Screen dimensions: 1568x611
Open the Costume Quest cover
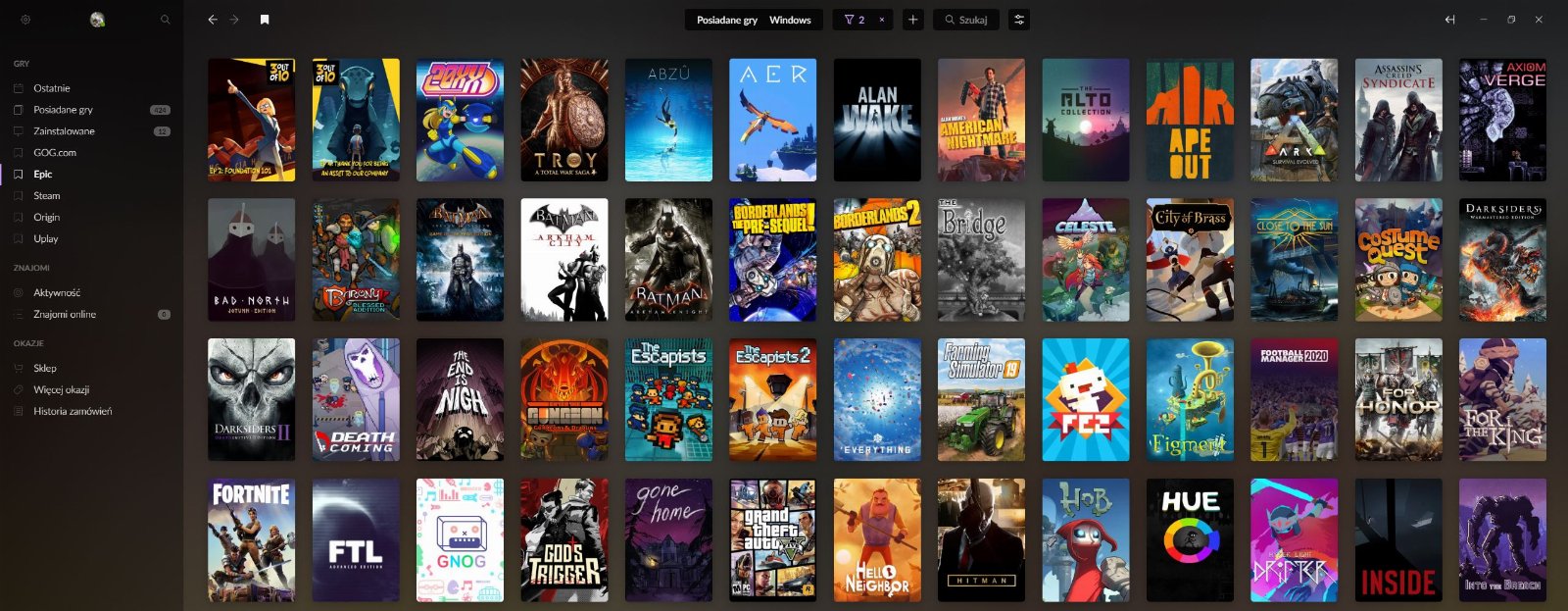(x=1398, y=260)
